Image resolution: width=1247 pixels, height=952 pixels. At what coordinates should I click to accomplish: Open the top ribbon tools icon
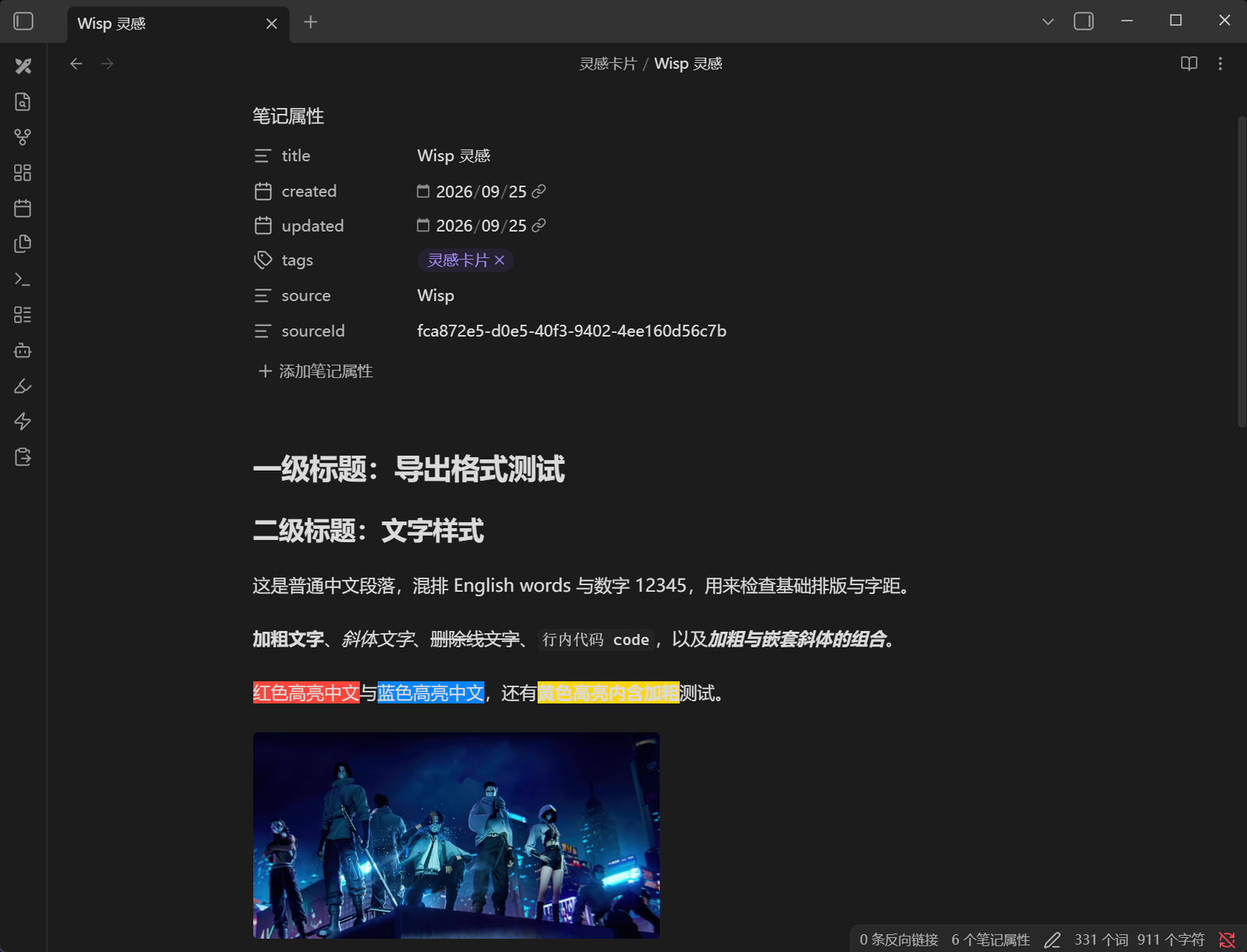click(x=23, y=66)
